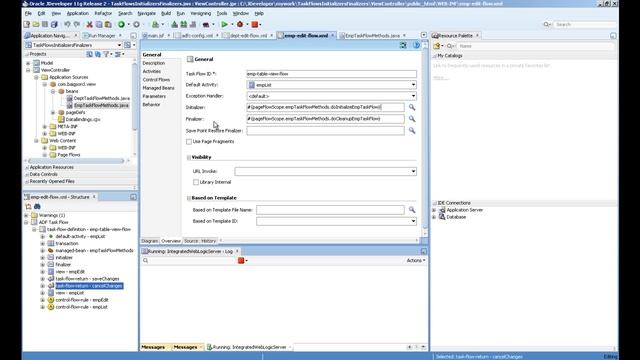Click the Copy toolbar icon
This screenshot has width=640, height=360.
tap(99, 24)
